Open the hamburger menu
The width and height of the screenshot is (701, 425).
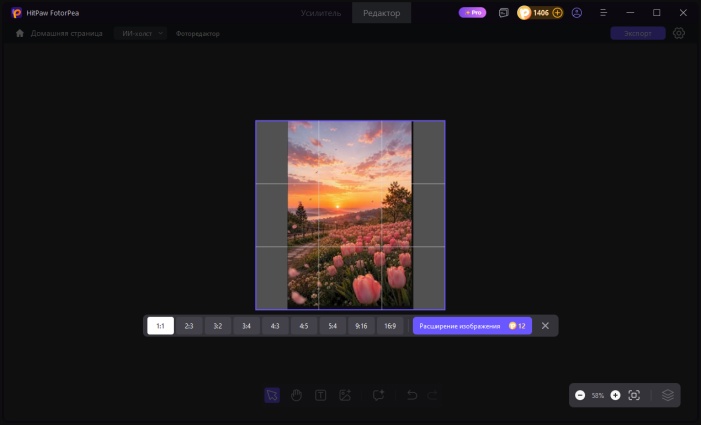603,13
